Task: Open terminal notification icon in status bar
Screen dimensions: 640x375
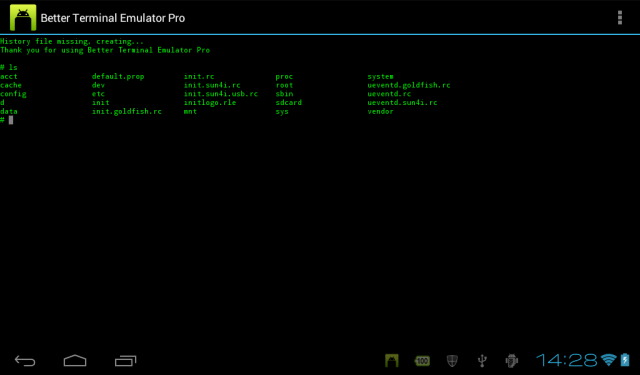Action: tap(391, 360)
